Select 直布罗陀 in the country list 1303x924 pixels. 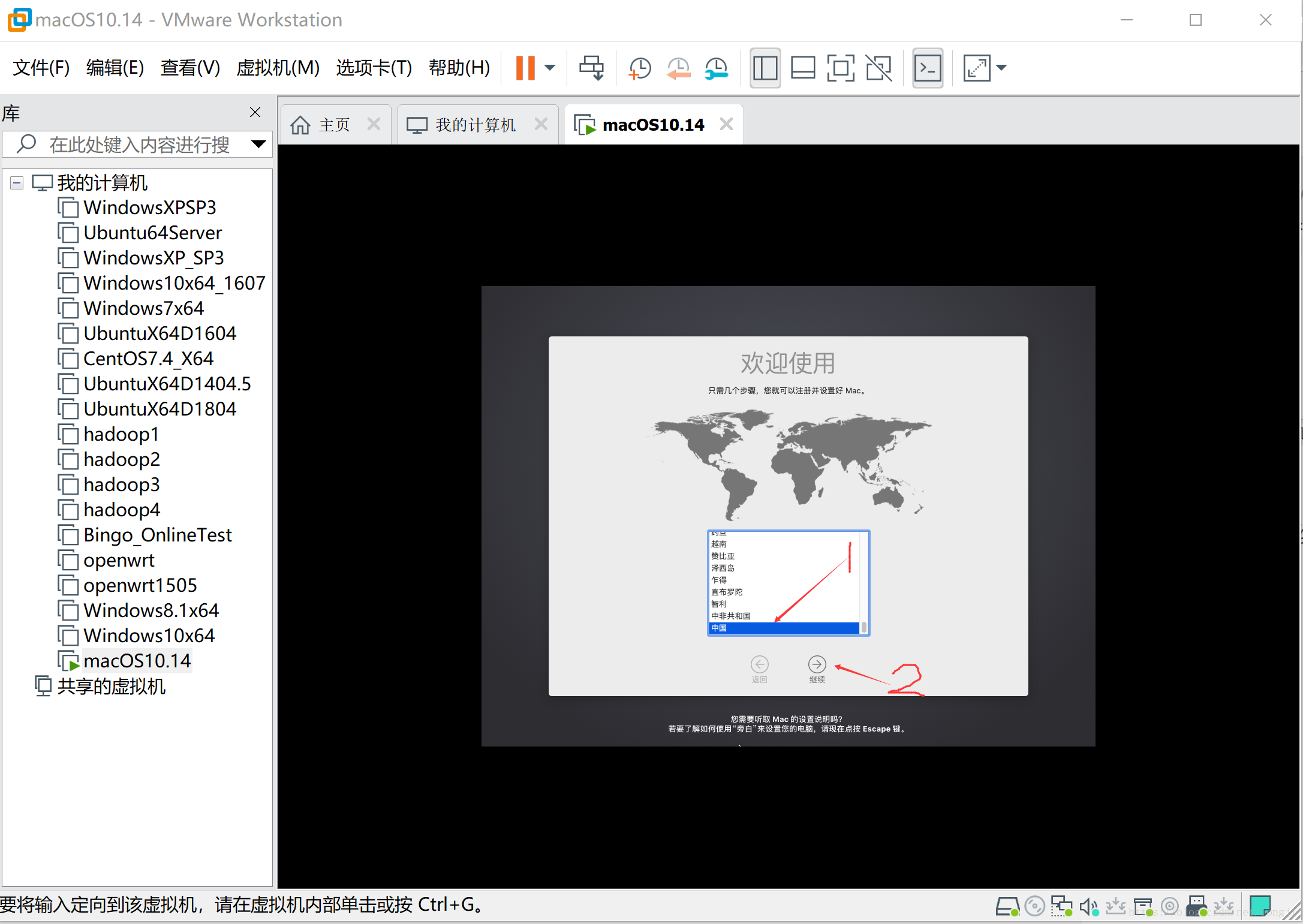tap(784, 592)
